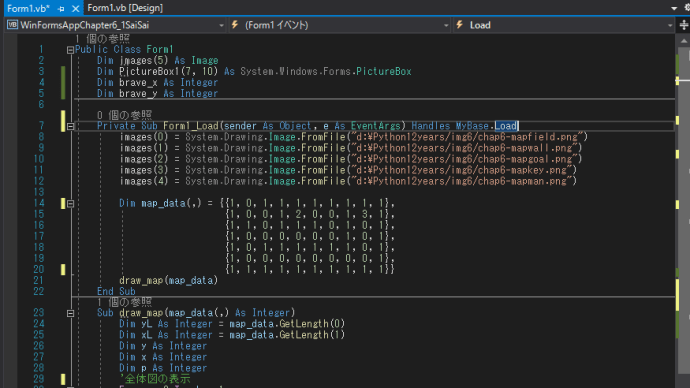The height and width of the screenshot is (388, 690).
Task: Click the lightning event icon beside Form1 イベント
Action: pyautogui.click(x=235, y=25)
